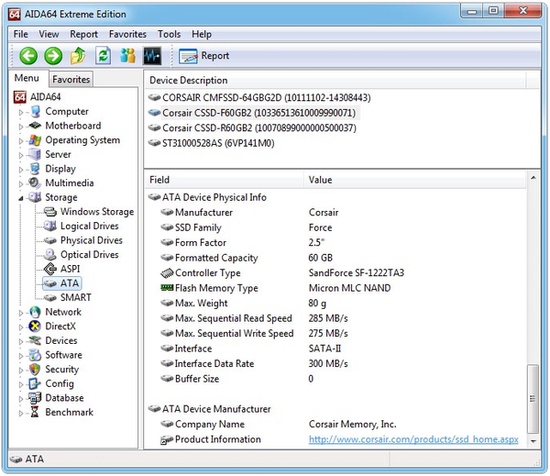The width and height of the screenshot is (550, 476).
Task: Open the users icon in the toolbar
Action: click(x=128, y=56)
